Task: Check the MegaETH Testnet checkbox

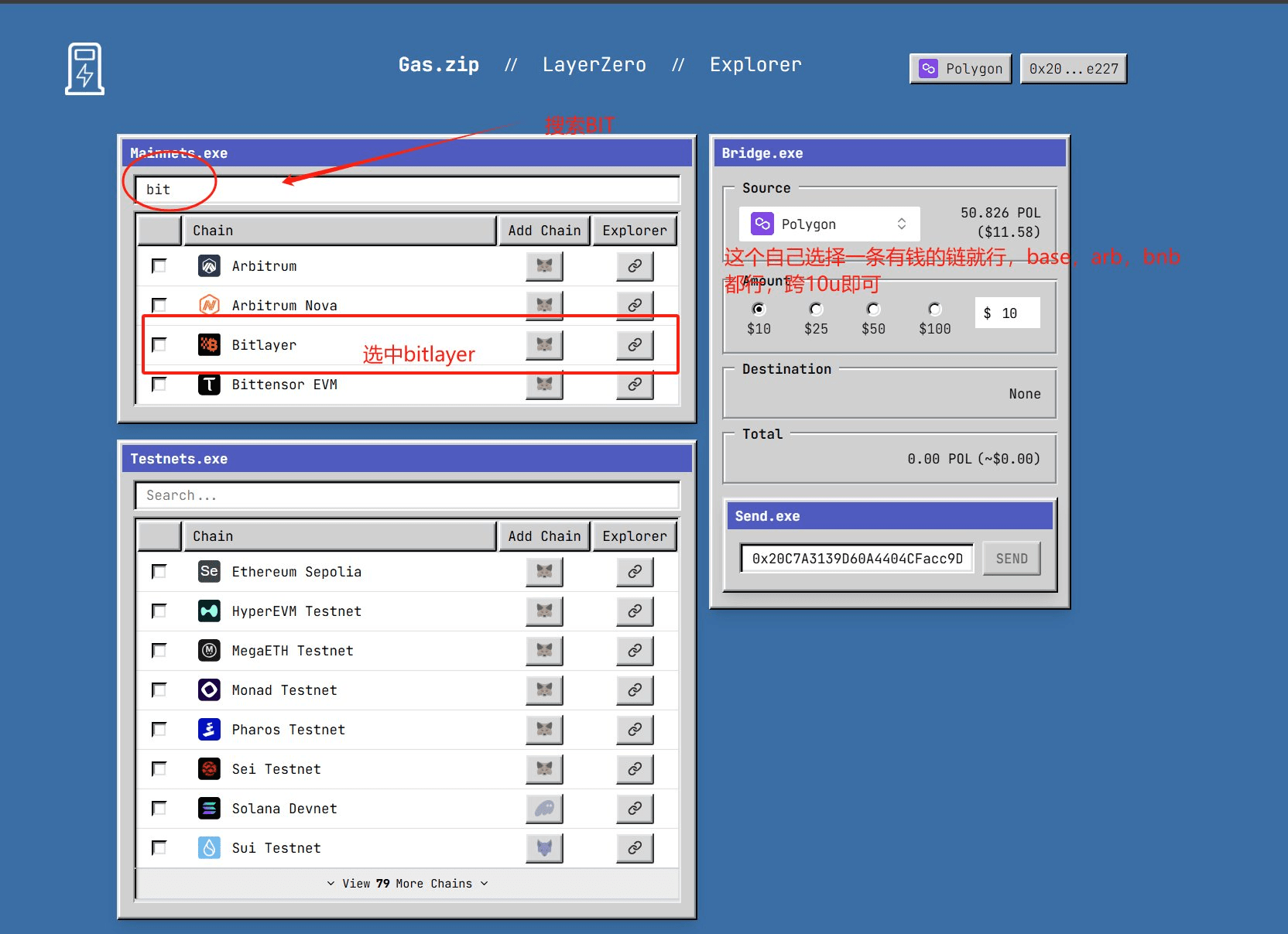Action: pyautogui.click(x=159, y=651)
